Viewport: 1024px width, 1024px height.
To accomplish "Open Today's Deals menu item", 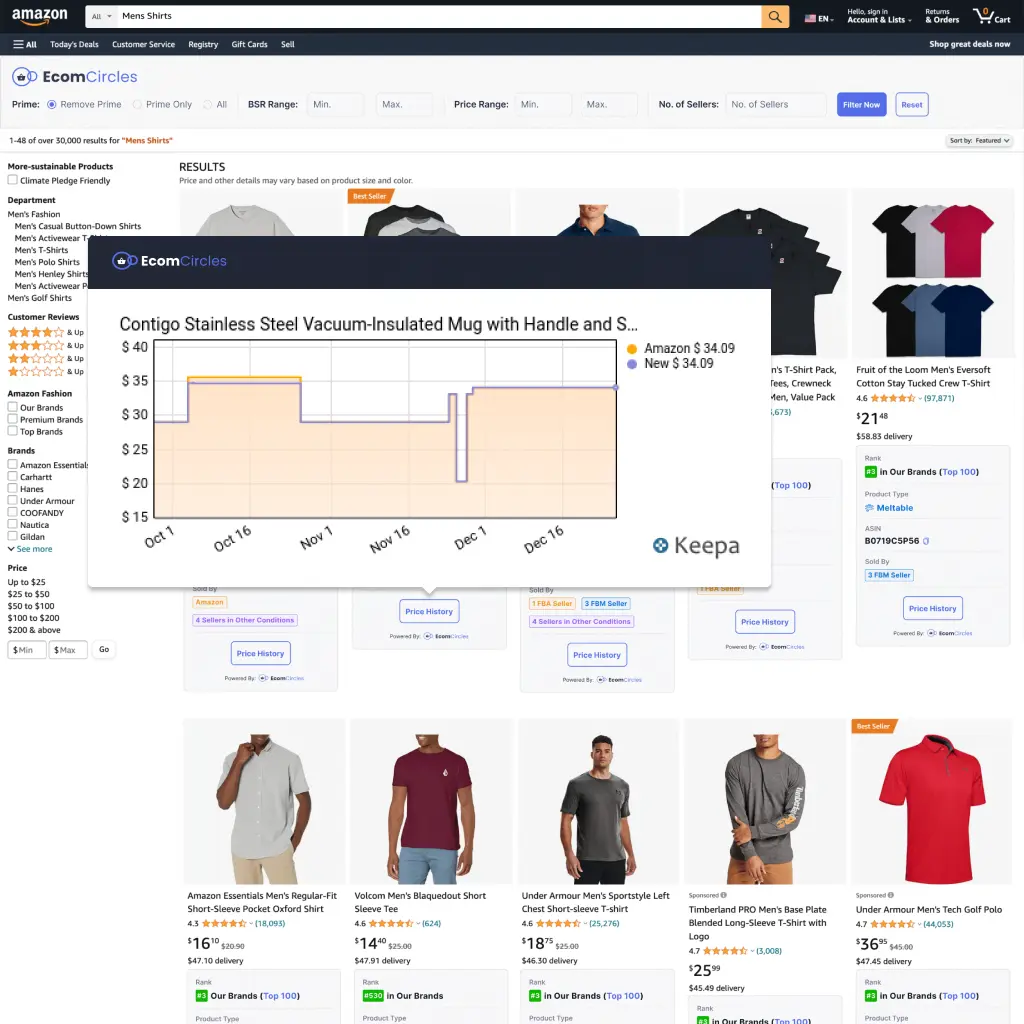I will tap(74, 44).
